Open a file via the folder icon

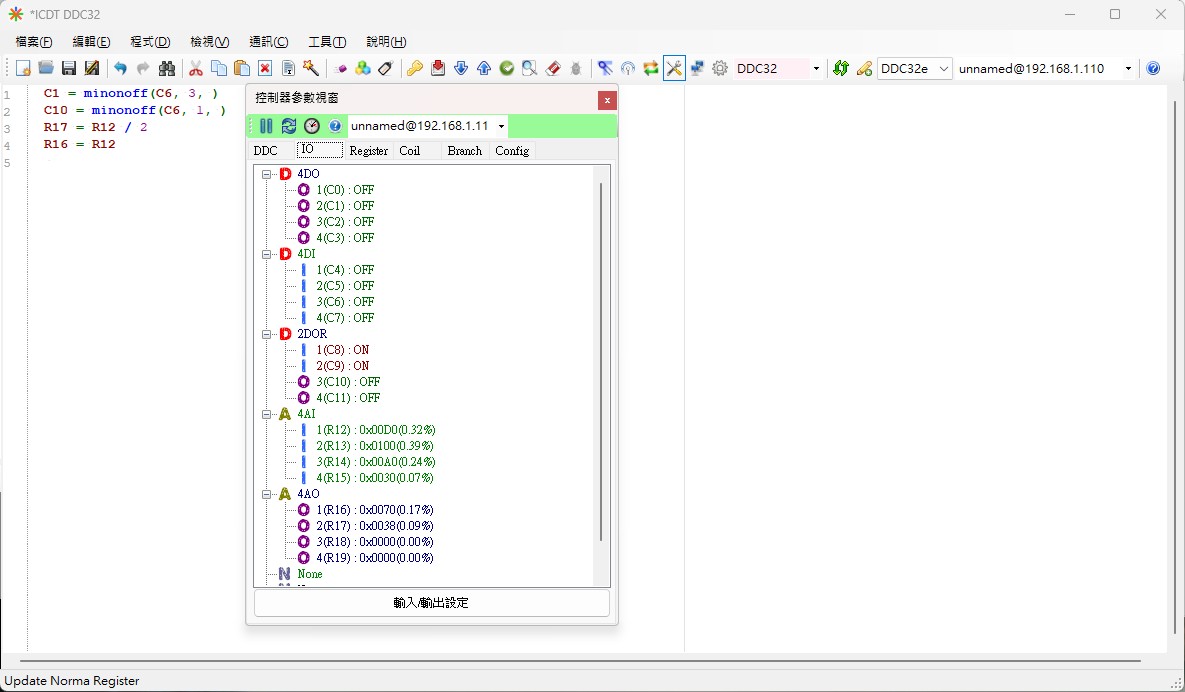coord(46,68)
